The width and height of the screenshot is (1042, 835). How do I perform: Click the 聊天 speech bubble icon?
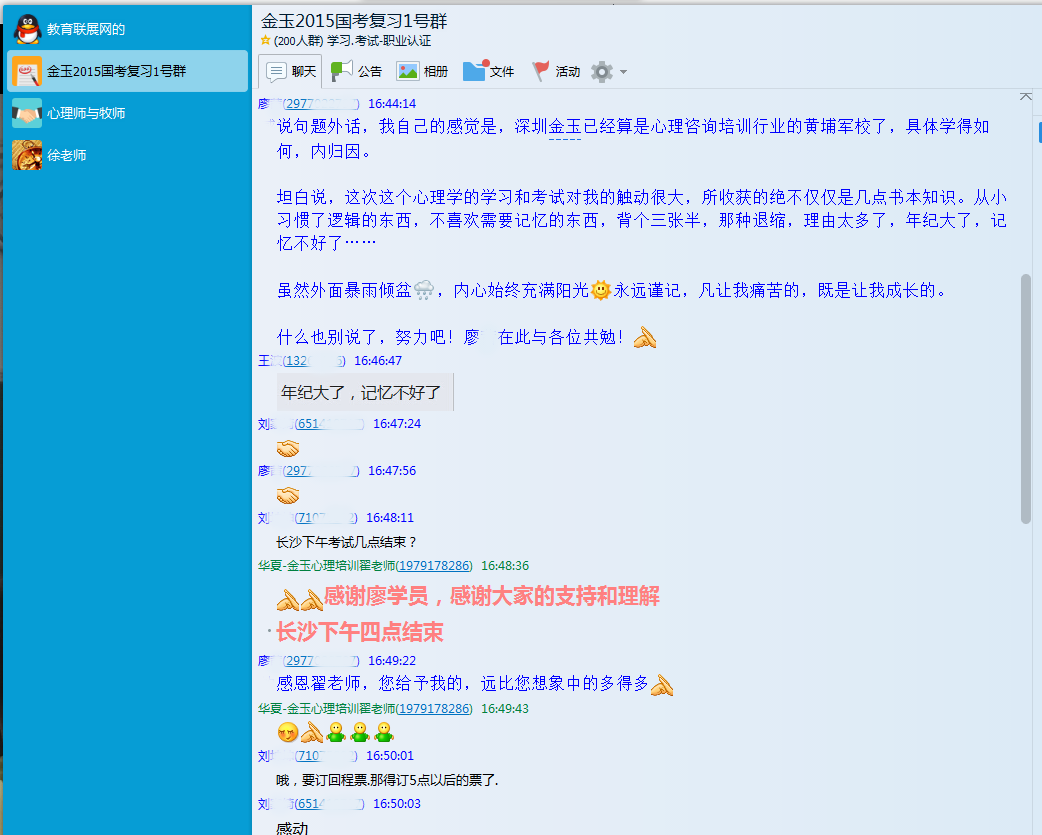[277, 71]
